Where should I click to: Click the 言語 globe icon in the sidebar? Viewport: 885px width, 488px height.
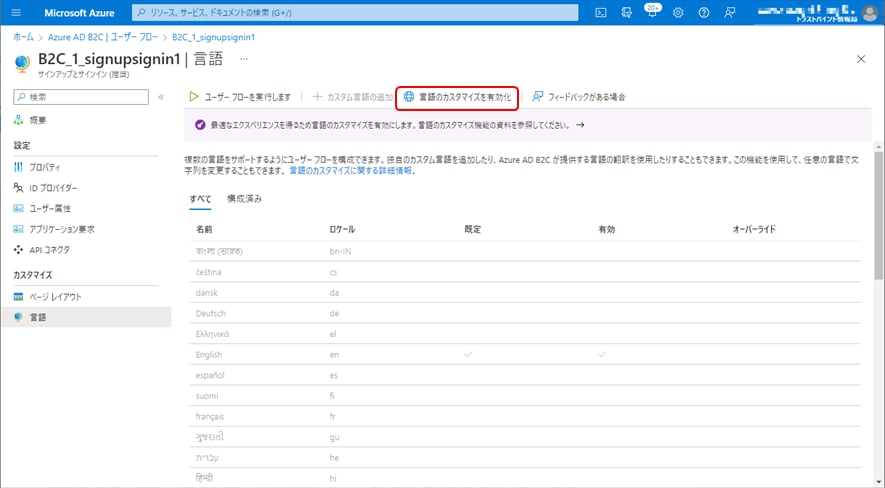pos(19,317)
